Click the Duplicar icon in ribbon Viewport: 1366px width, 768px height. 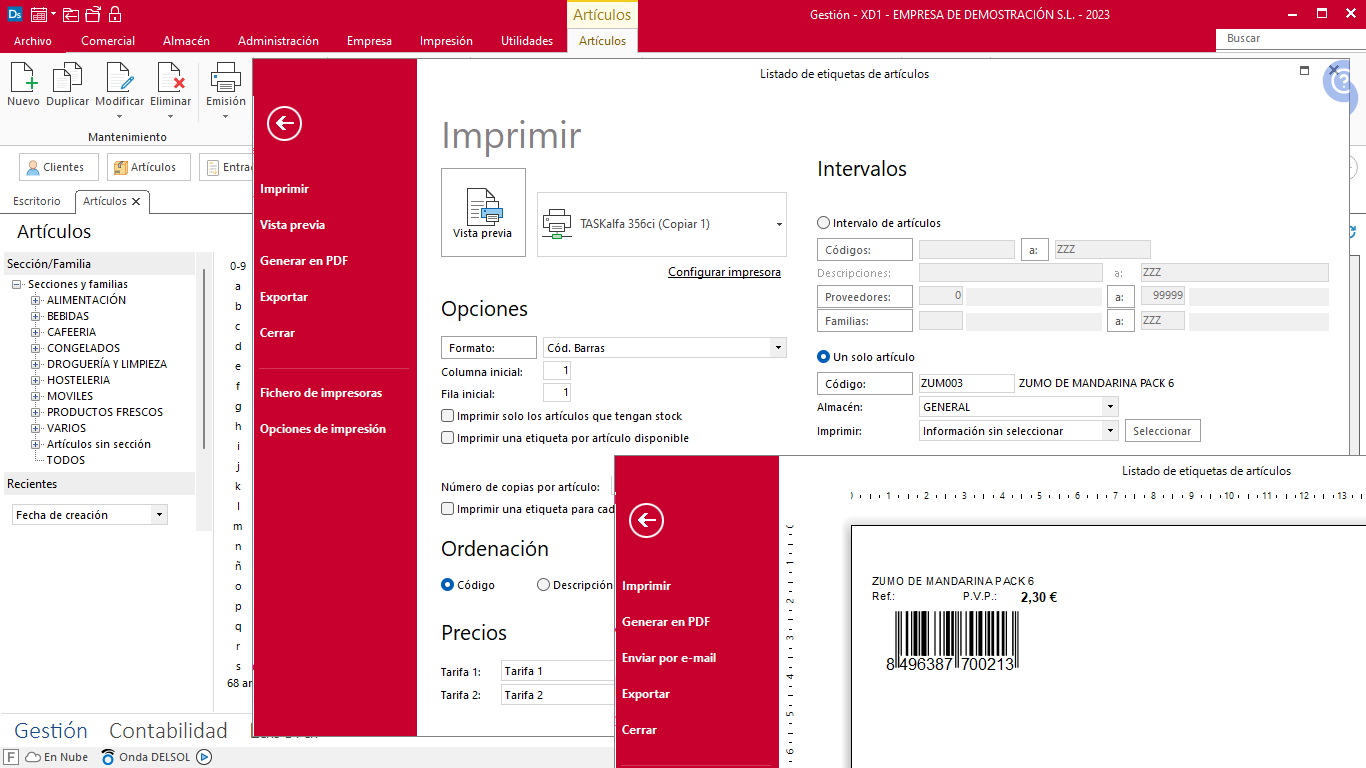click(68, 78)
